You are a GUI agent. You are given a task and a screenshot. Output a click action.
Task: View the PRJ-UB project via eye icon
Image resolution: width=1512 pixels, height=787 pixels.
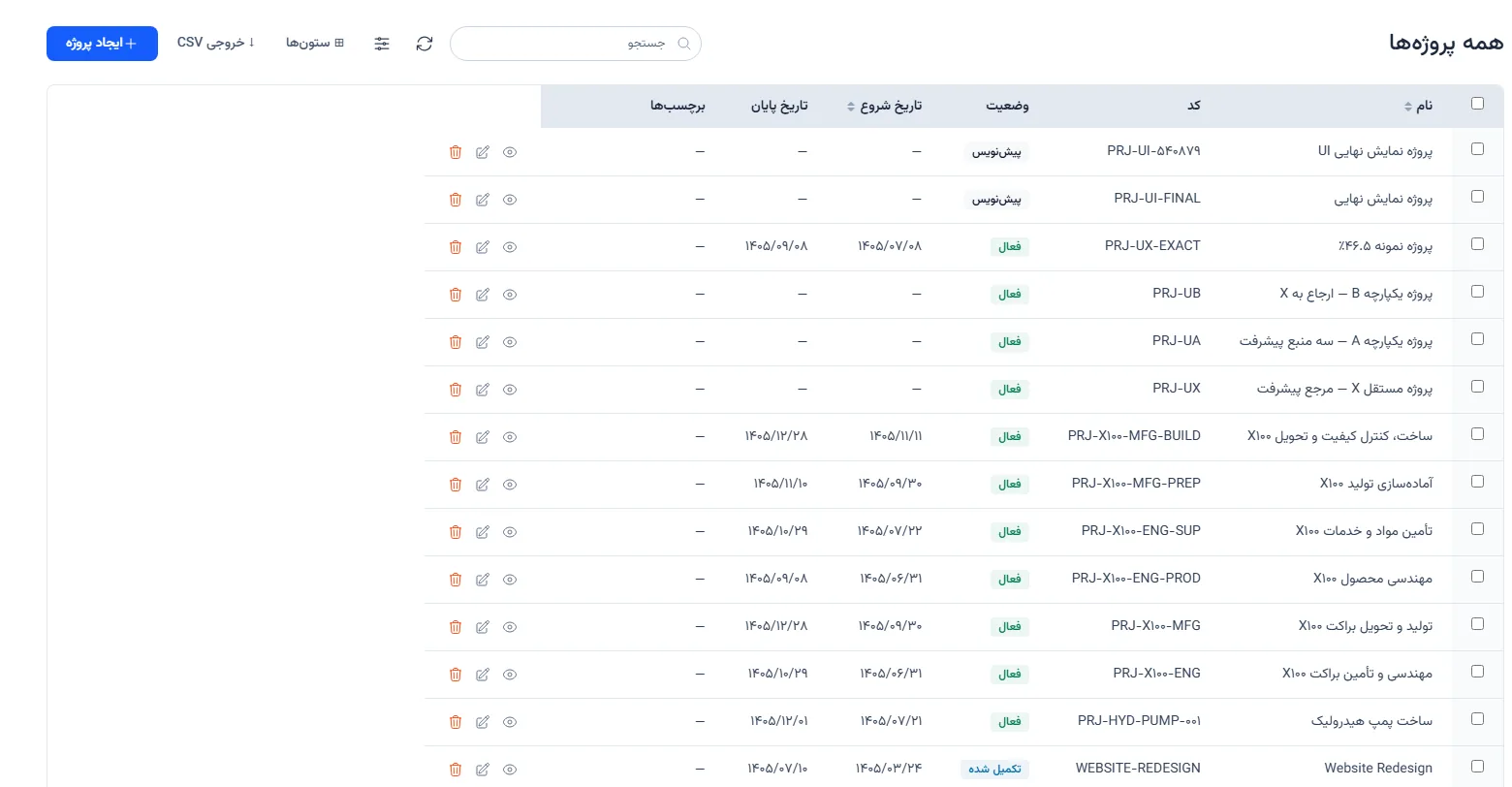tap(510, 295)
